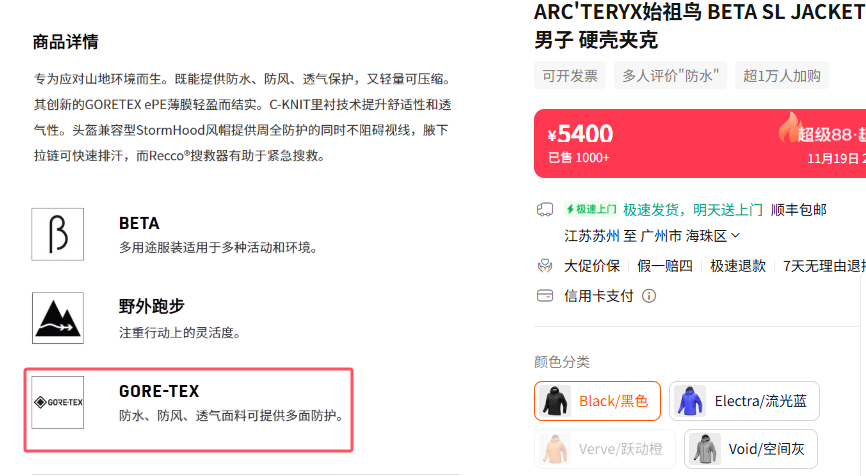
Task: Select the Void/空间灰 color option
Action: [751, 449]
